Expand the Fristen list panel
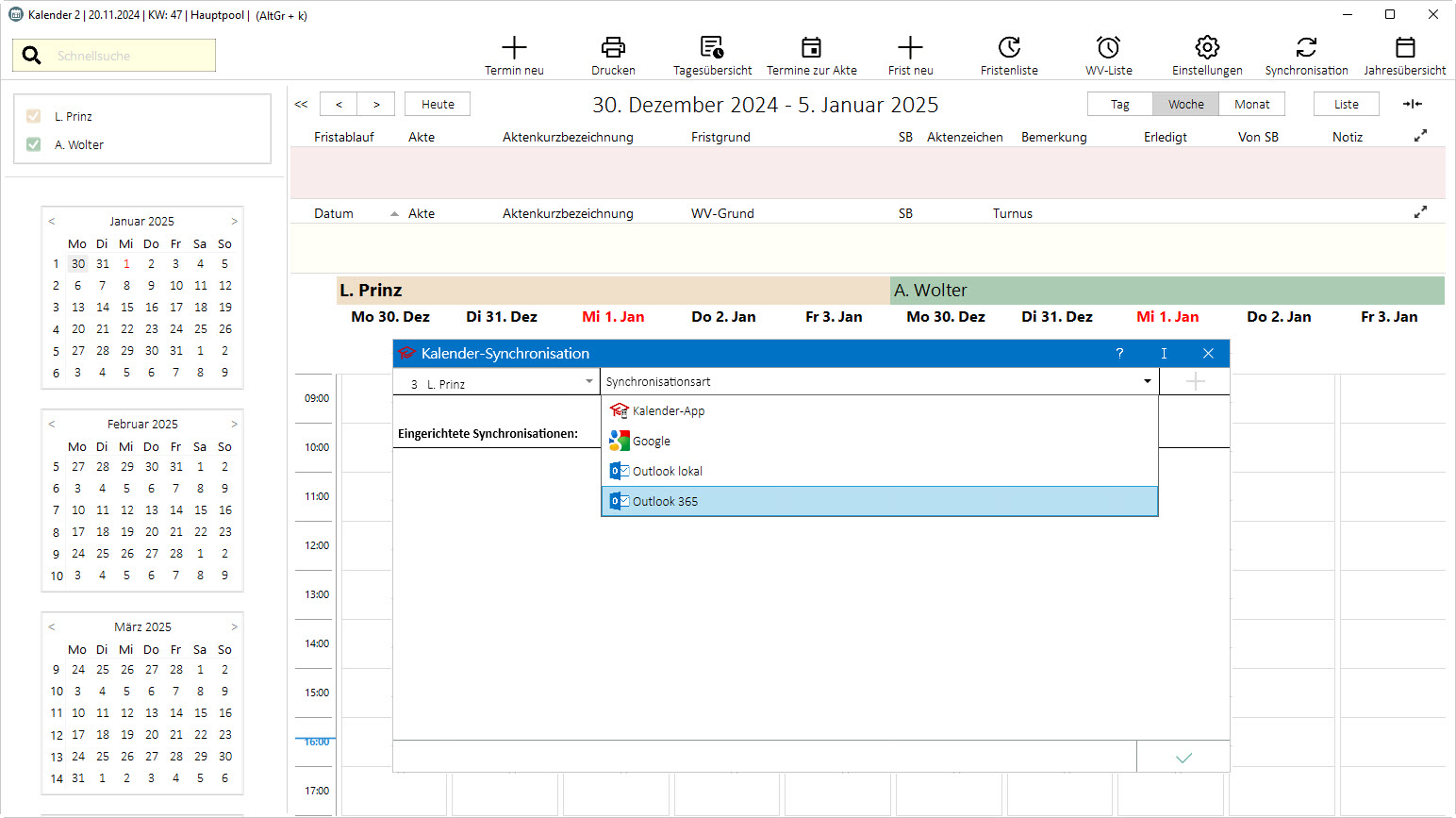This screenshot has width=1456, height=818. click(x=1420, y=136)
